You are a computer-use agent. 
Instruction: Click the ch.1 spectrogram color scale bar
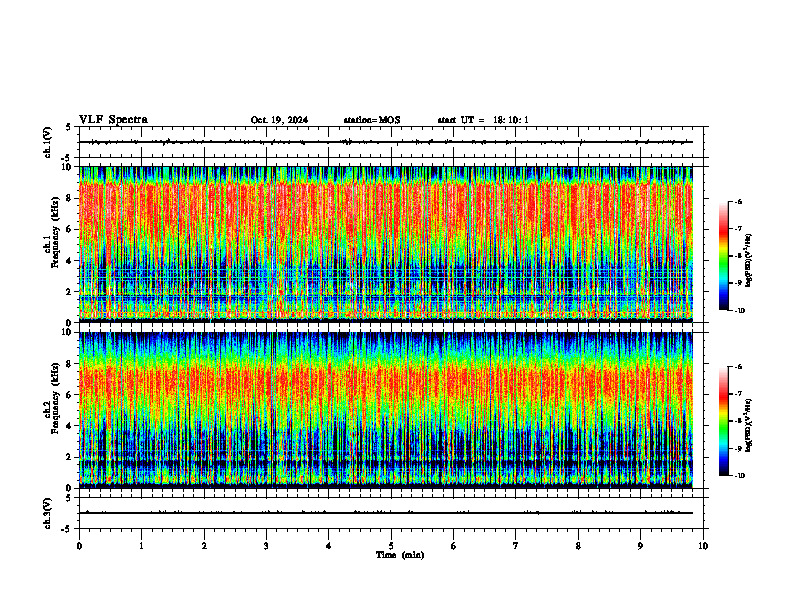[x=724, y=256]
